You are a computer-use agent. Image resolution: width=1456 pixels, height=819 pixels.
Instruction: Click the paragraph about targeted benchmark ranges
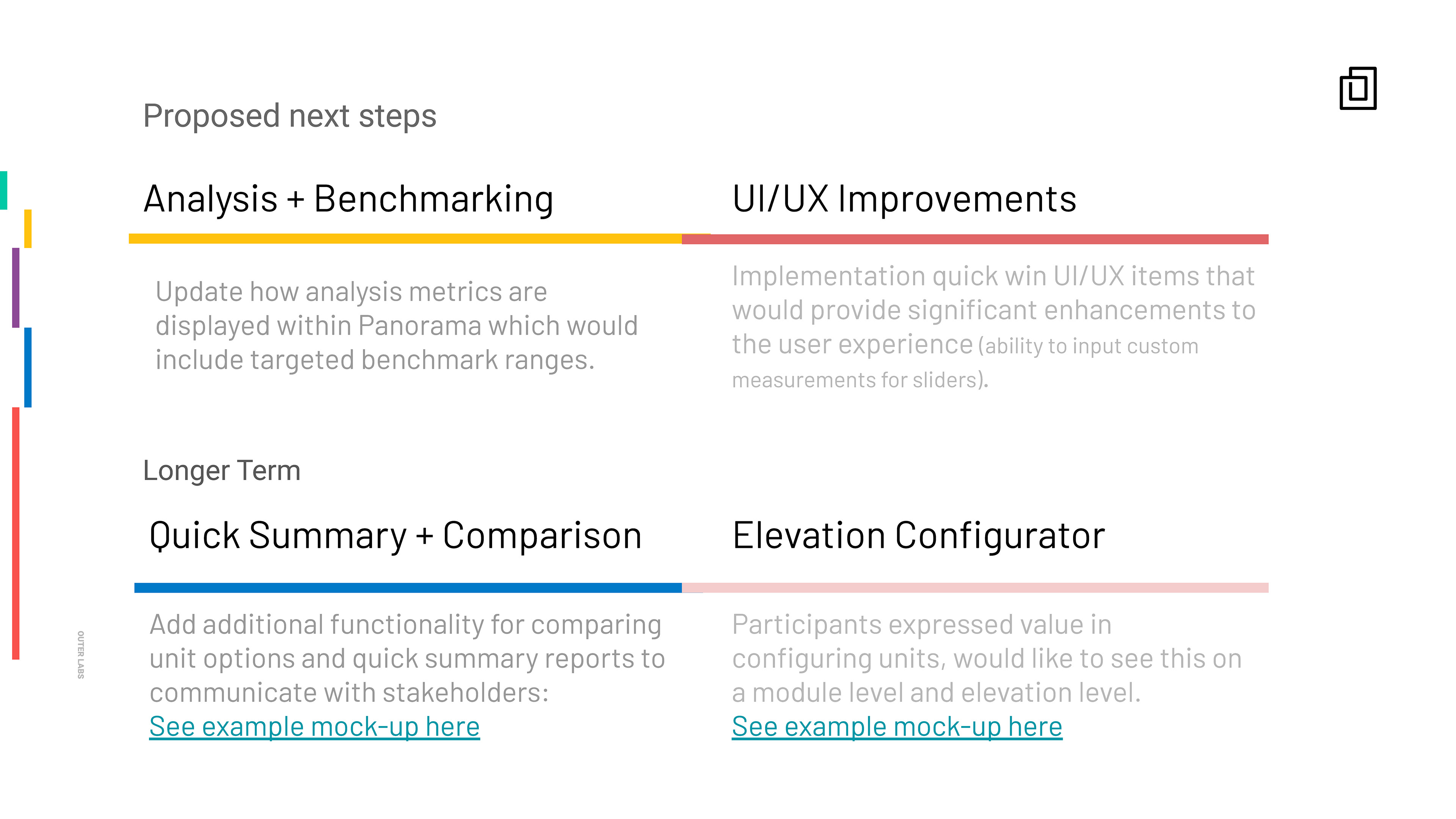pos(396,326)
